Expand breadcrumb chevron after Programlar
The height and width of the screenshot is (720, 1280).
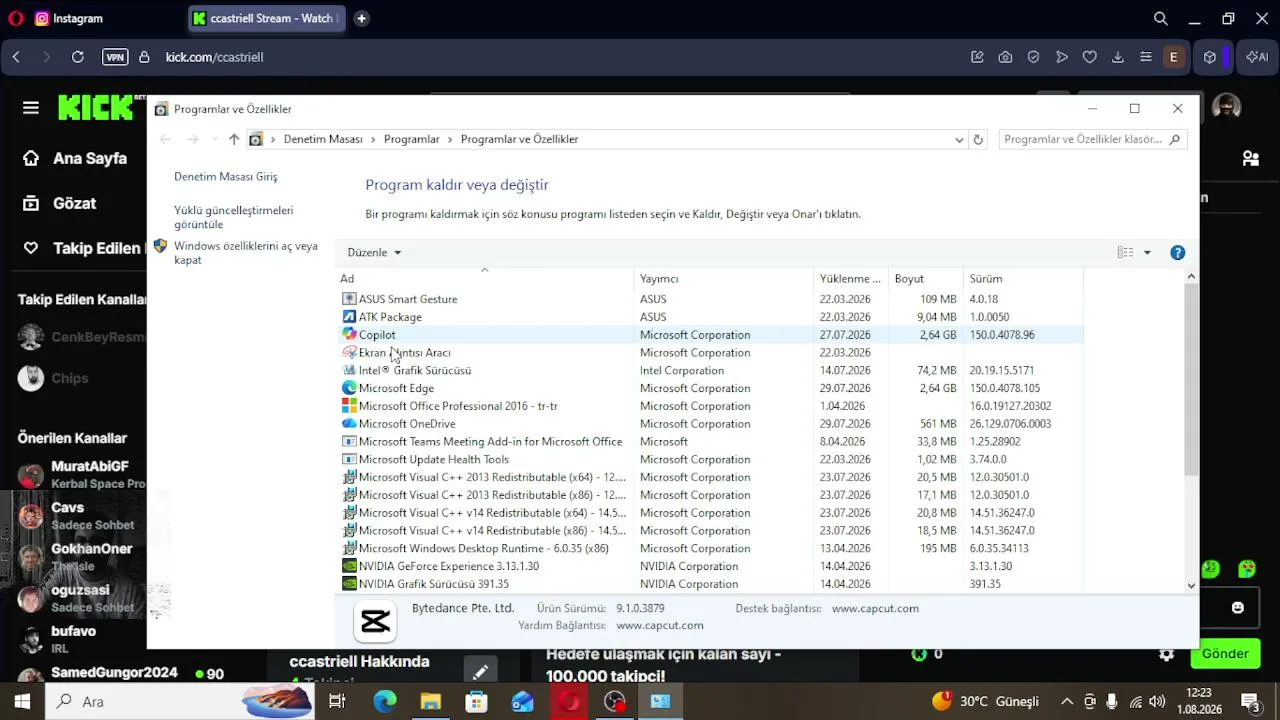pyautogui.click(x=450, y=140)
